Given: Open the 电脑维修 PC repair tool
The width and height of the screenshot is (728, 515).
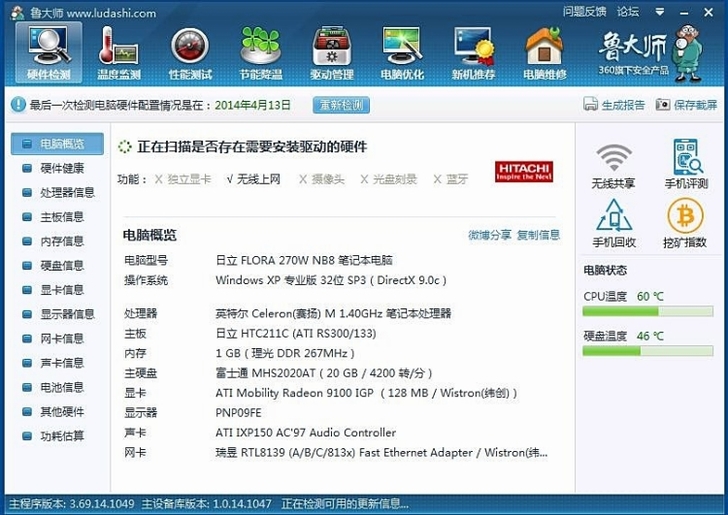Looking at the screenshot, I should click(545, 52).
